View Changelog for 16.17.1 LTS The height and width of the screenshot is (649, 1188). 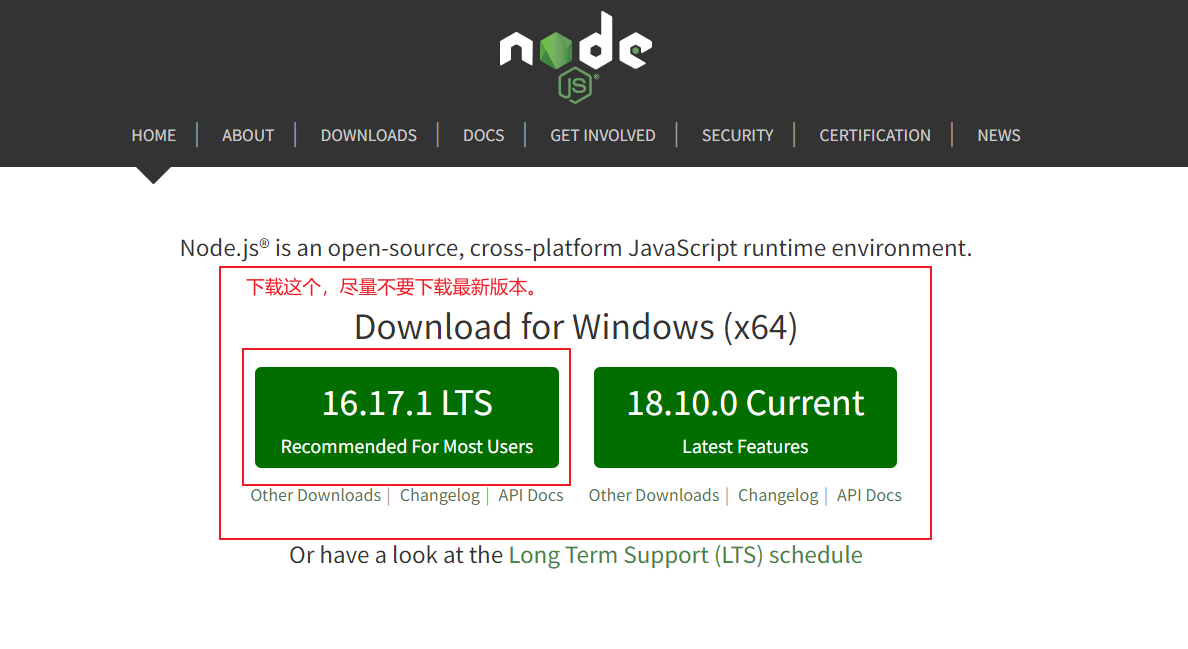coord(439,495)
